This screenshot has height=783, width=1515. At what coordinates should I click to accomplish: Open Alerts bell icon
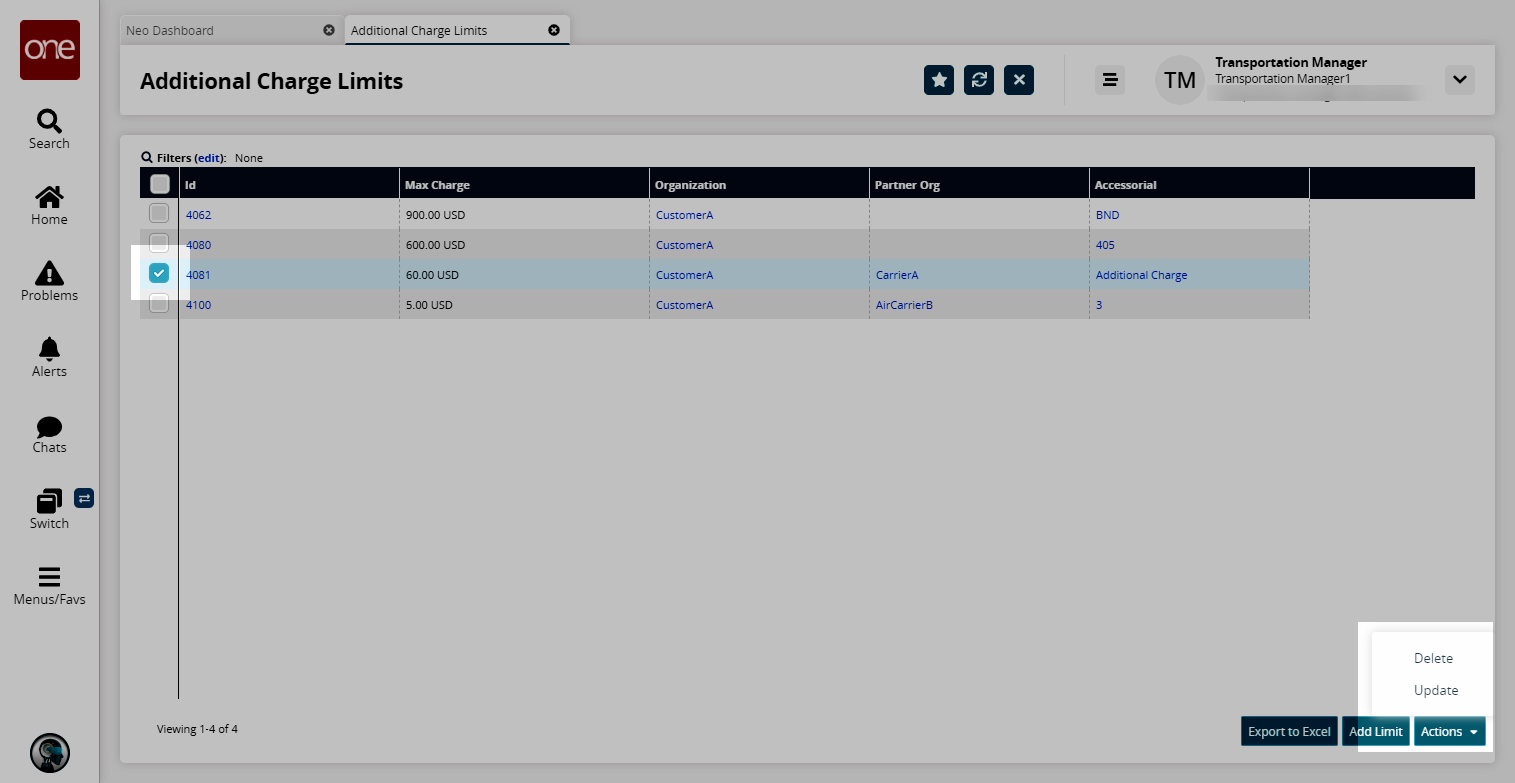click(49, 349)
